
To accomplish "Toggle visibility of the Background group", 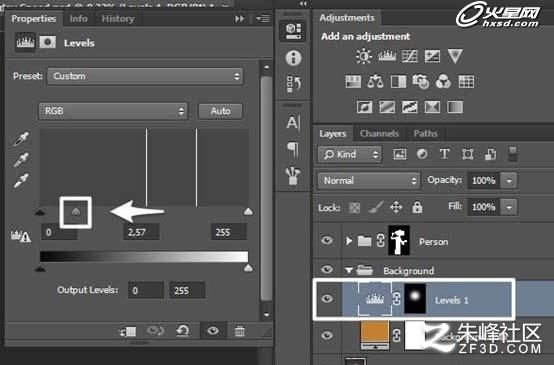I will click(x=327, y=269).
